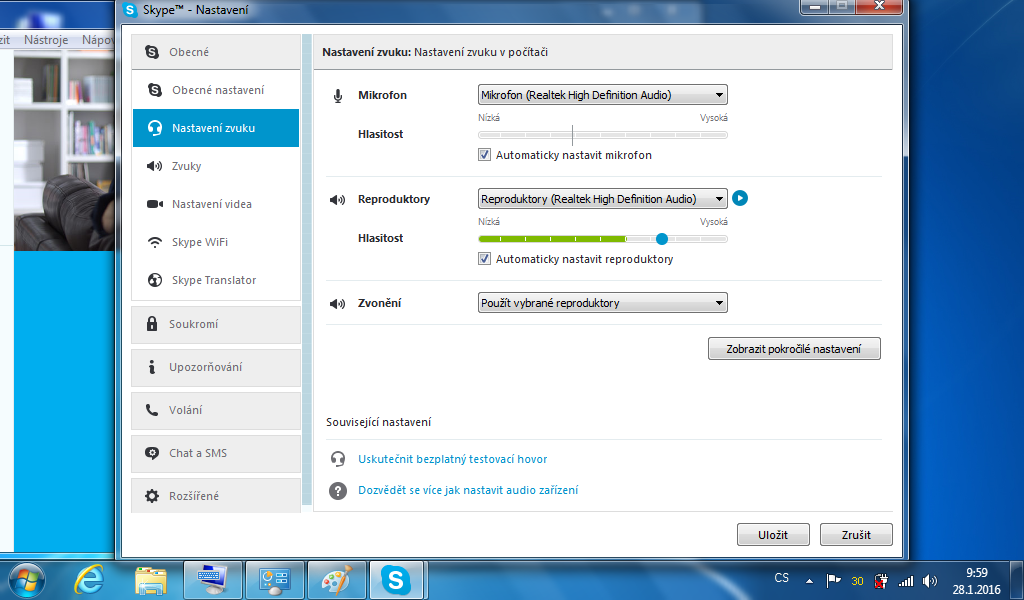Expand the Soukromí section
Image resolution: width=1024 pixels, height=600 pixels.
point(216,324)
